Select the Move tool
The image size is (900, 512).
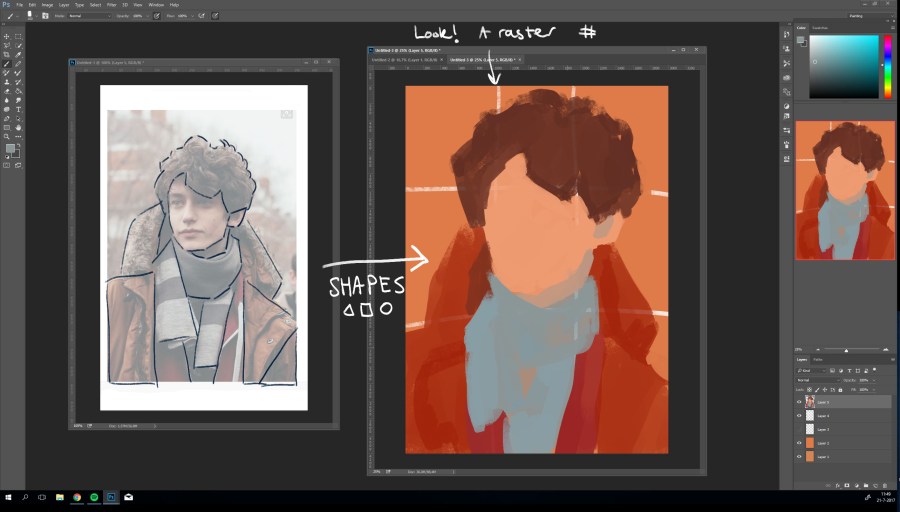pyautogui.click(x=7, y=36)
